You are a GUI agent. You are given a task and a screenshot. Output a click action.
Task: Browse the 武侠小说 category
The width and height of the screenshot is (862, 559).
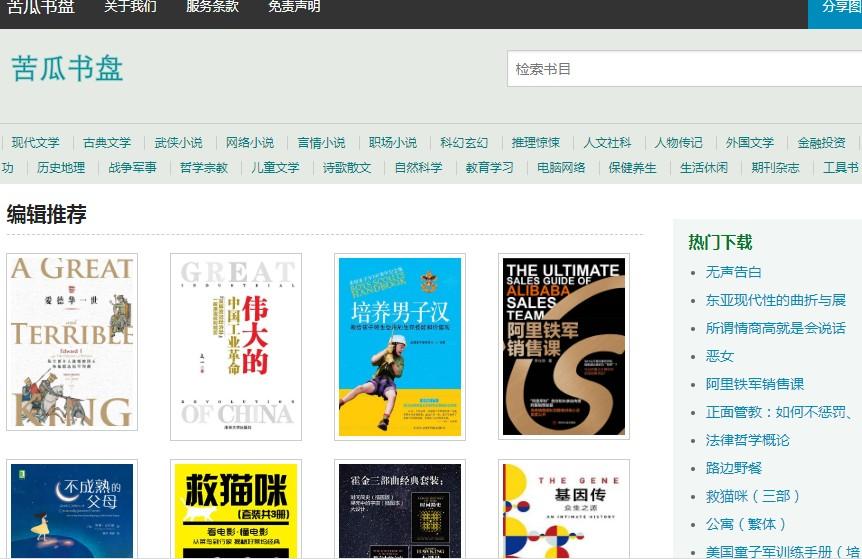pyautogui.click(x=179, y=143)
